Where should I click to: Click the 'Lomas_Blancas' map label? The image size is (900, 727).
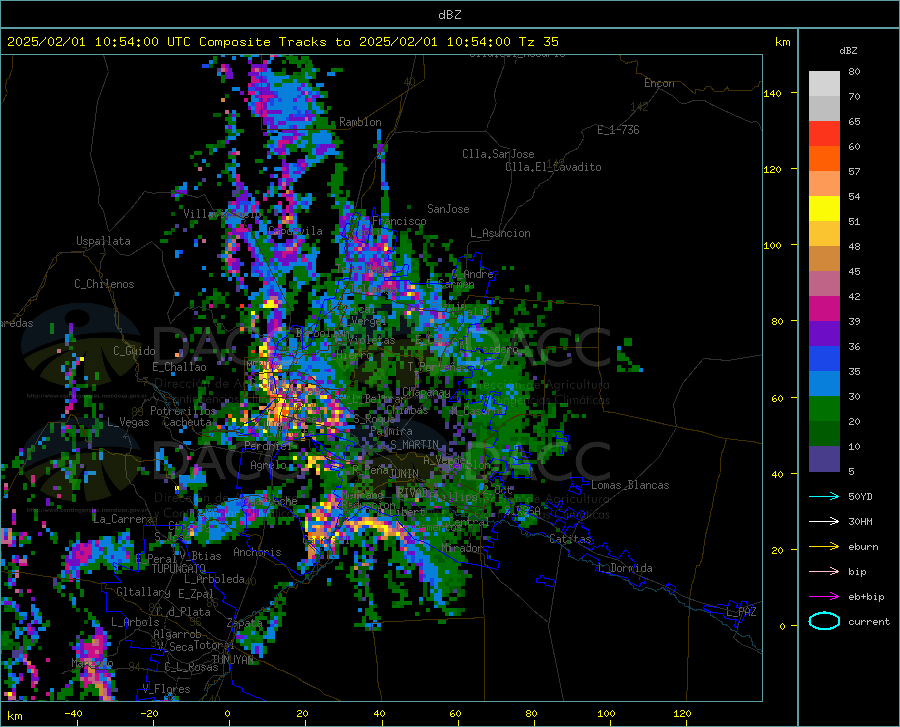[630, 485]
